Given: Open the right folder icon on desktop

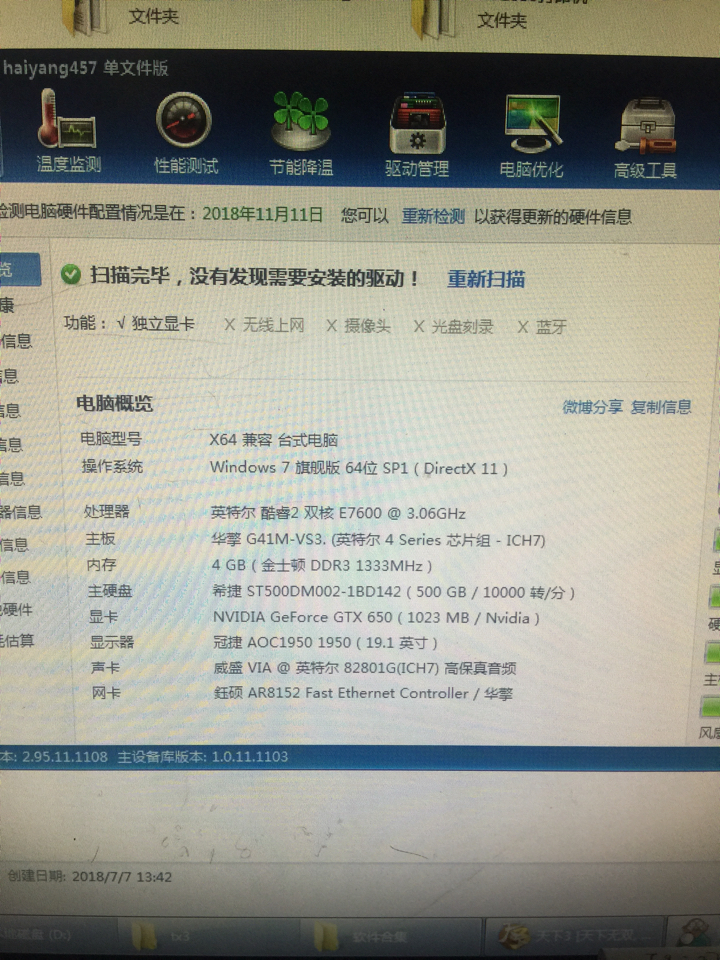Looking at the screenshot, I should click(x=433, y=18).
